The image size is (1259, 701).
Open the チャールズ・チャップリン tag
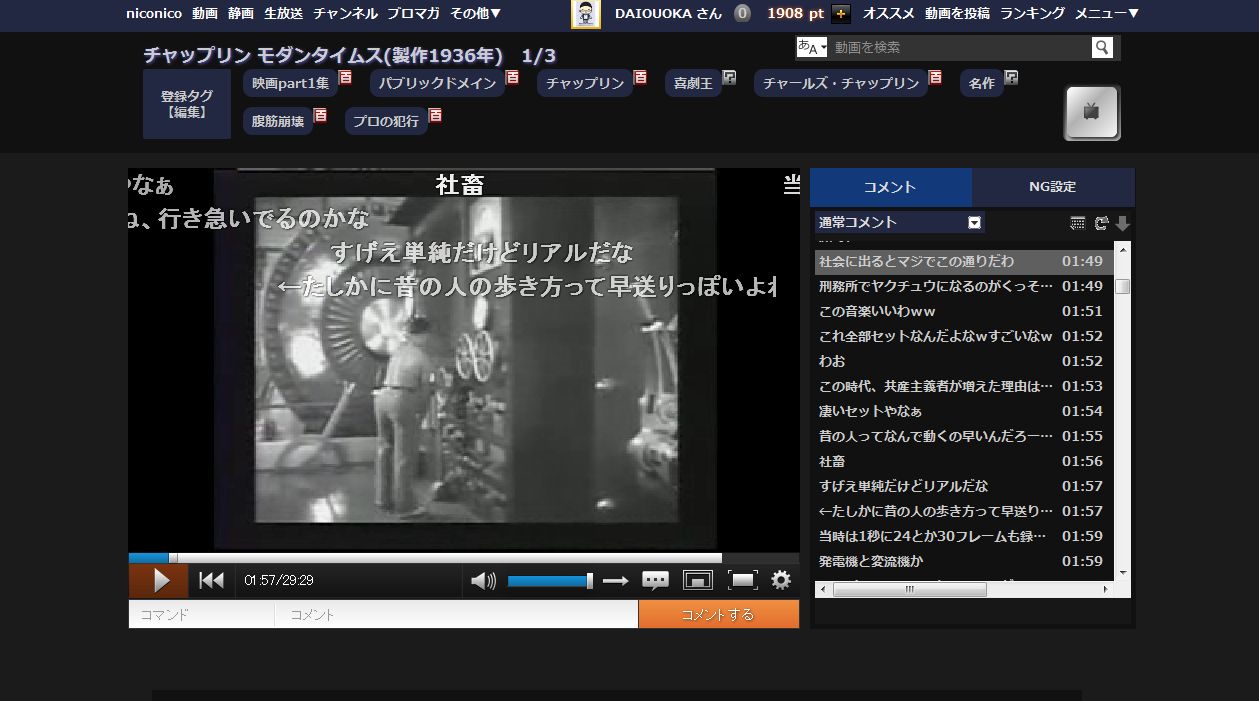[841, 83]
